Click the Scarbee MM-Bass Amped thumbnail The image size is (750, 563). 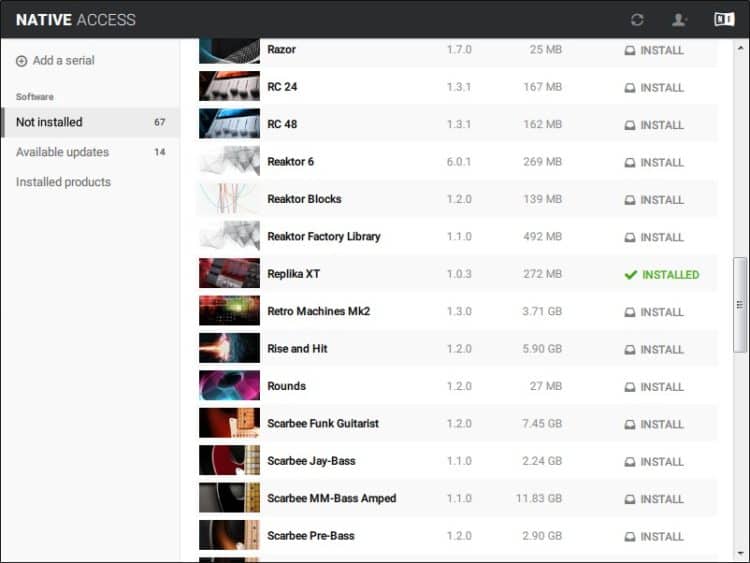(x=229, y=497)
